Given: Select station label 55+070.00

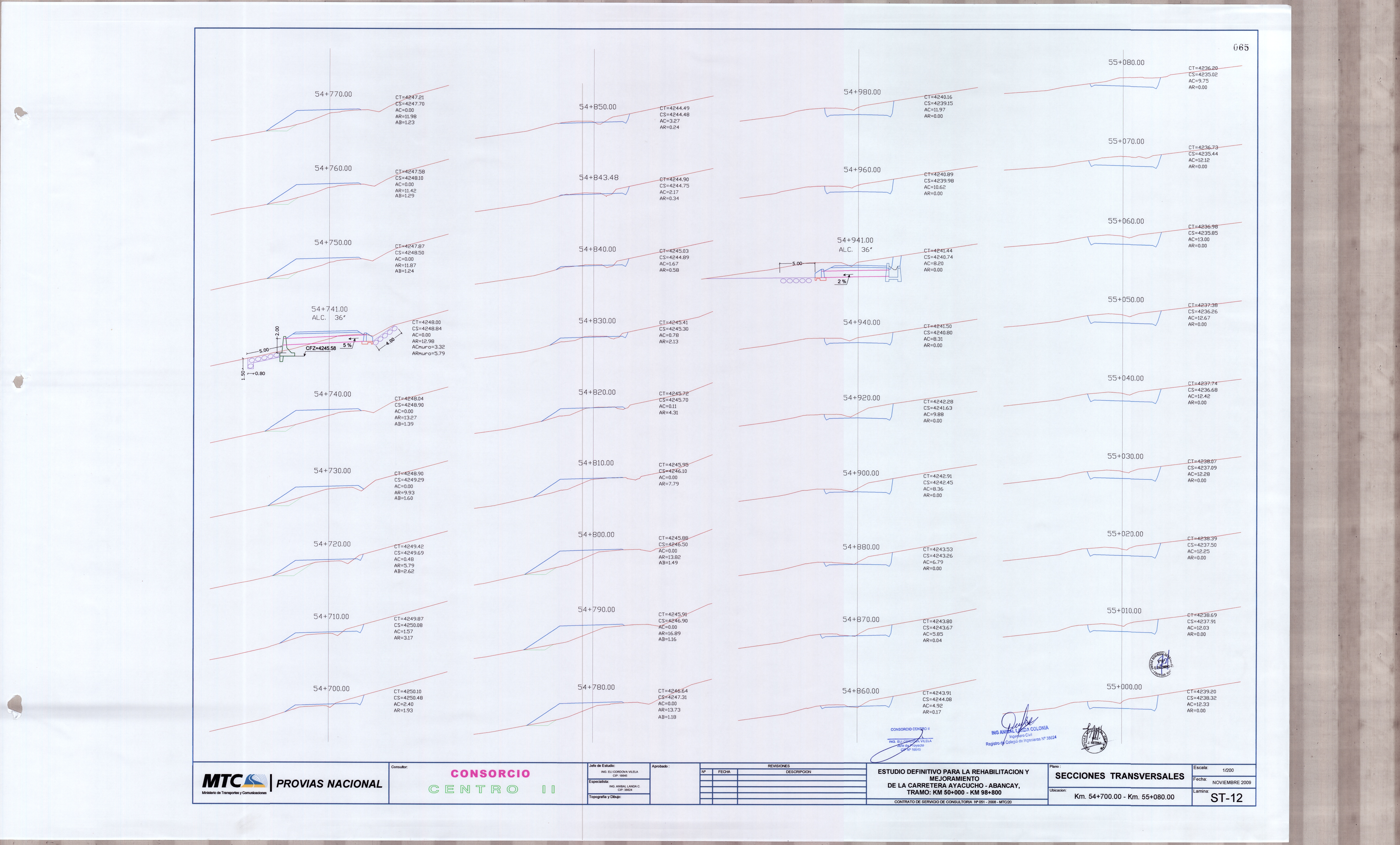Looking at the screenshot, I should click(1126, 141).
